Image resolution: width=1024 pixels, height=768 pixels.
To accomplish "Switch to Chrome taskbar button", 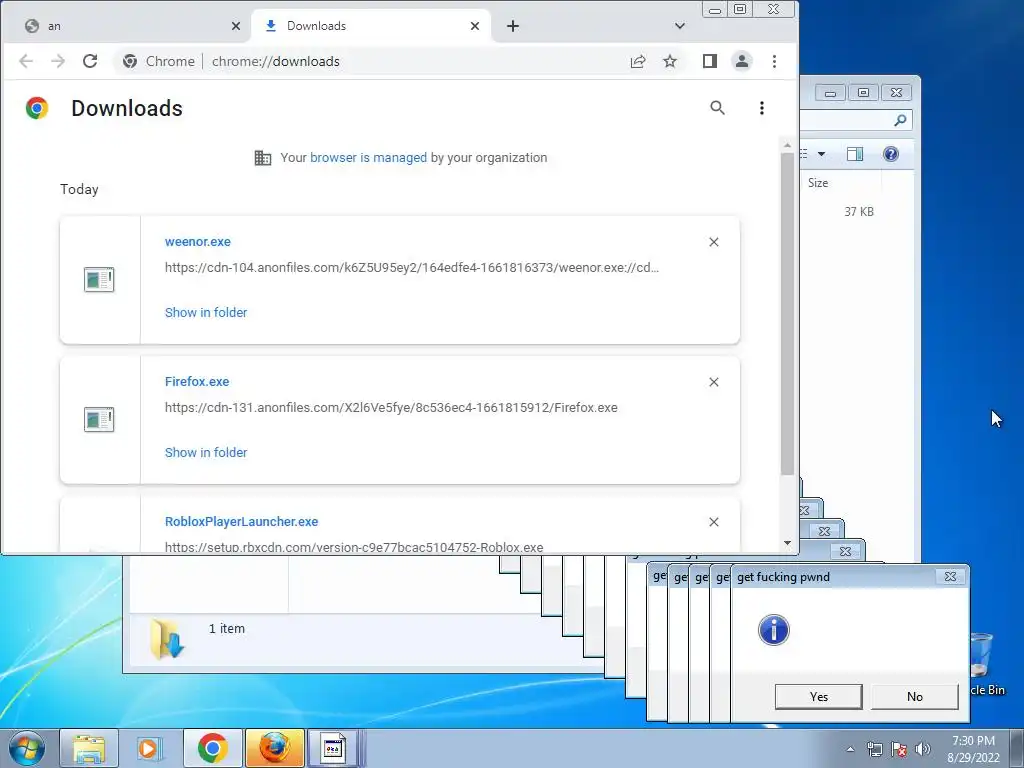I will pyautogui.click(x=212, y=748).
